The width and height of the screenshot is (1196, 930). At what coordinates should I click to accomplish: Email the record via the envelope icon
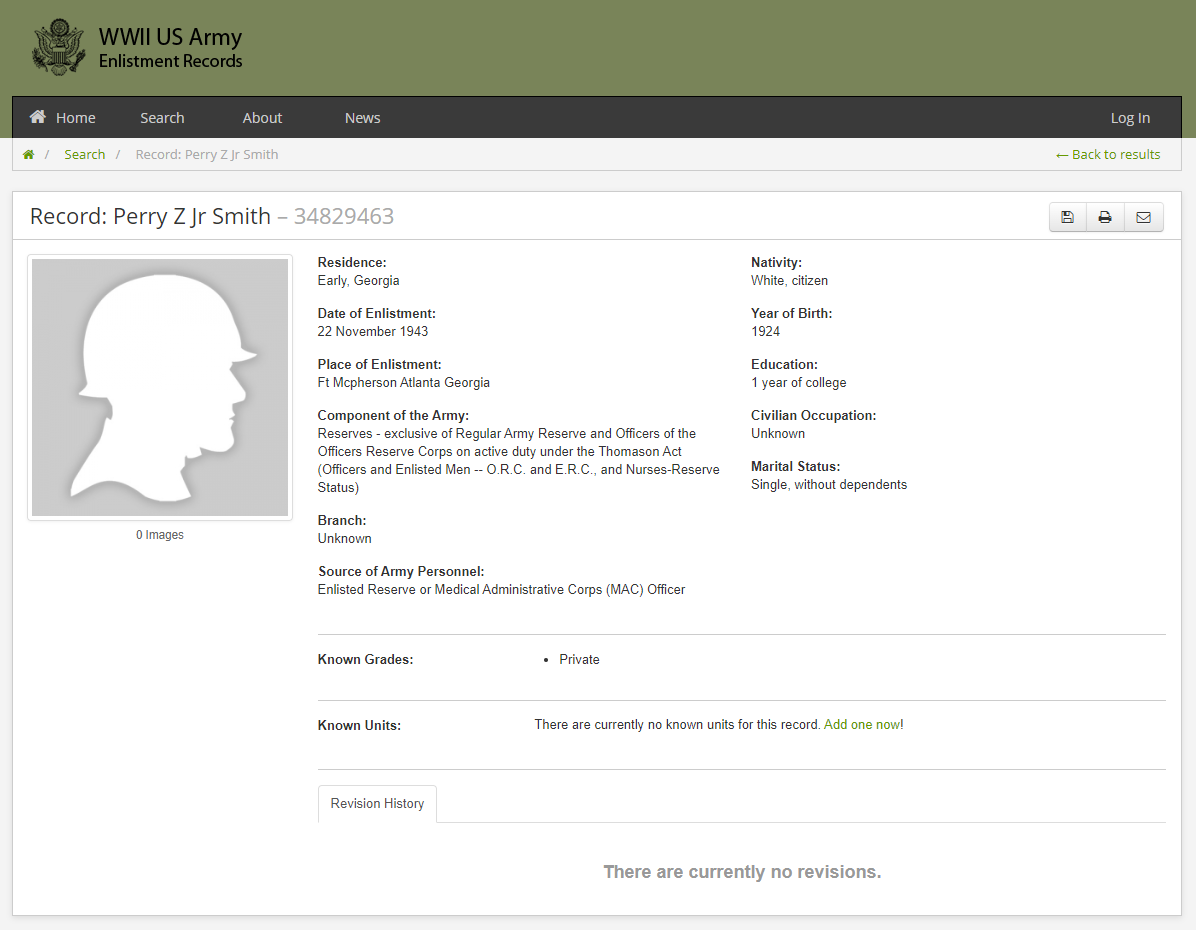click(1143, 217)
